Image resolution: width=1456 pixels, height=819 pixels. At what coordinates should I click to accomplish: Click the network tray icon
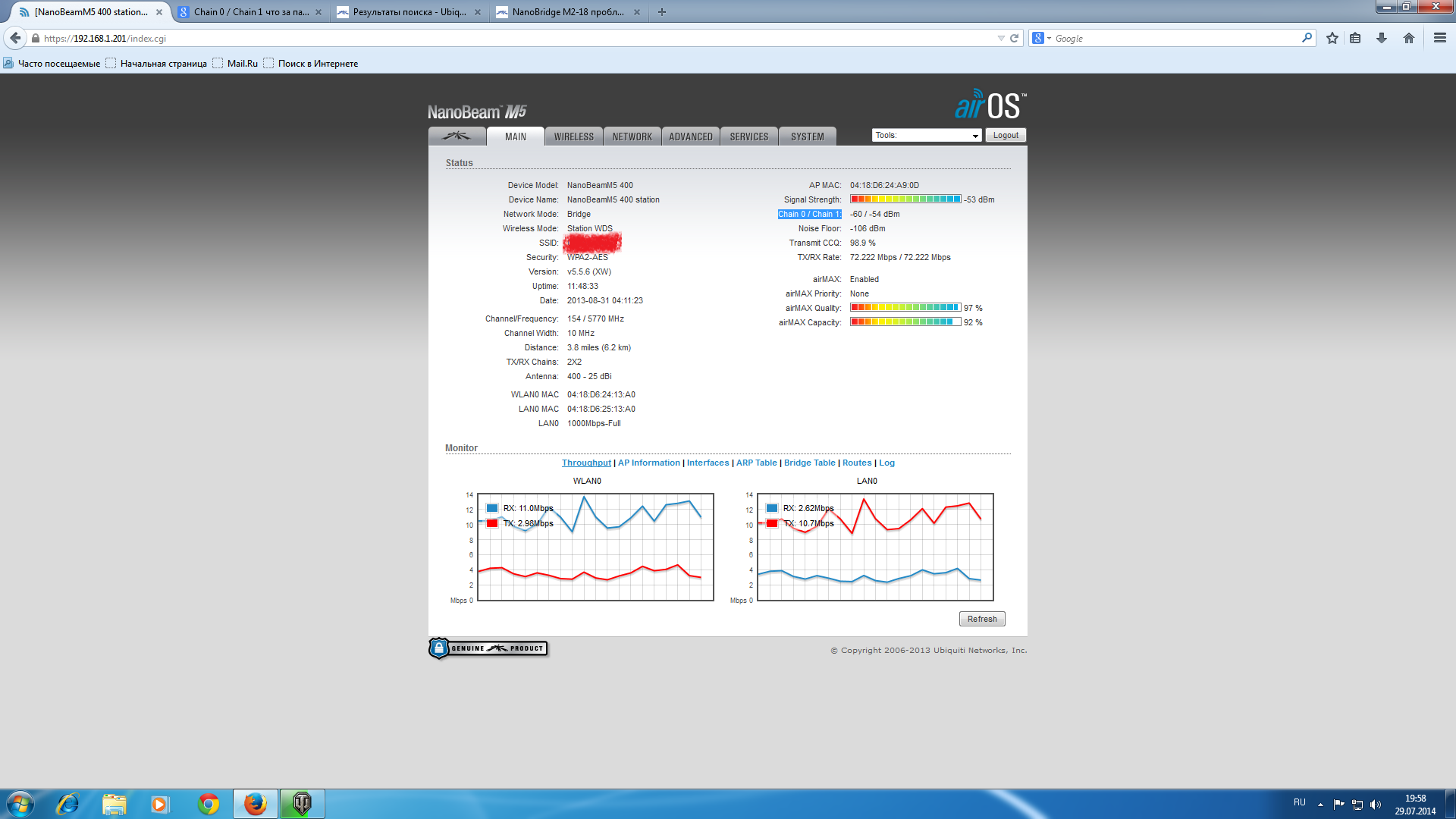click(1357, 805)
